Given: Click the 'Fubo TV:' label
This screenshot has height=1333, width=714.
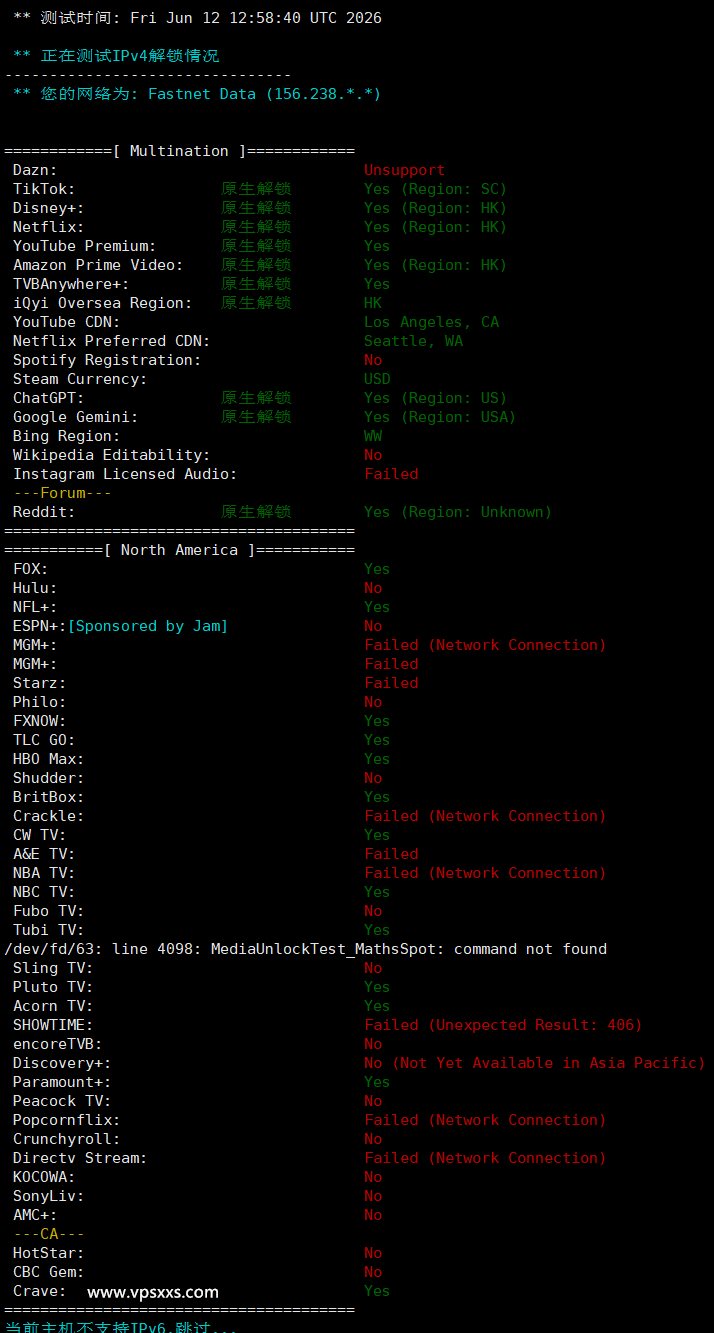Looking at the screenshot, I should (48, 911).
